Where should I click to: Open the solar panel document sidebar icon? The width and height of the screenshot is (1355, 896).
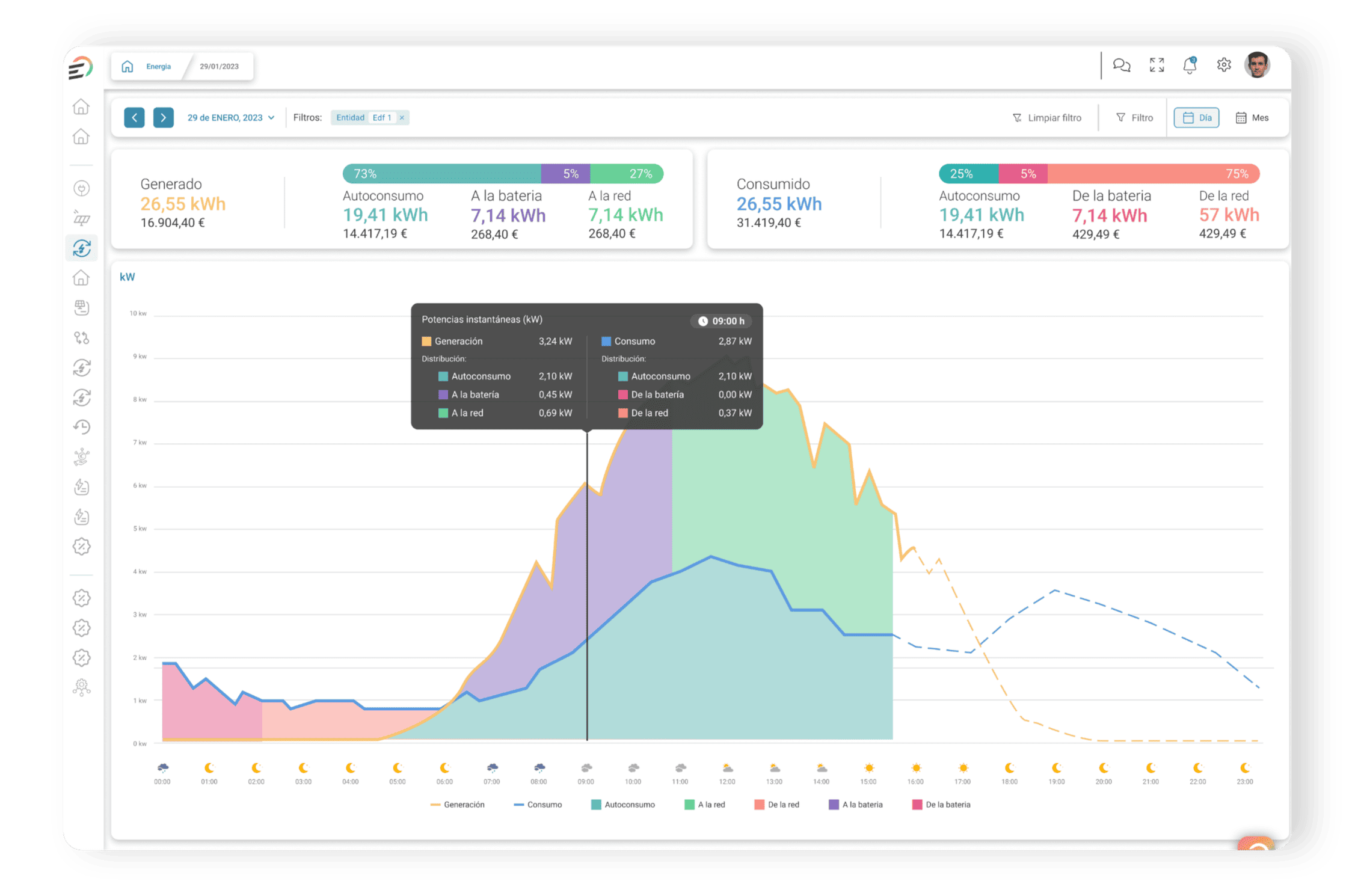pos(82,308)
